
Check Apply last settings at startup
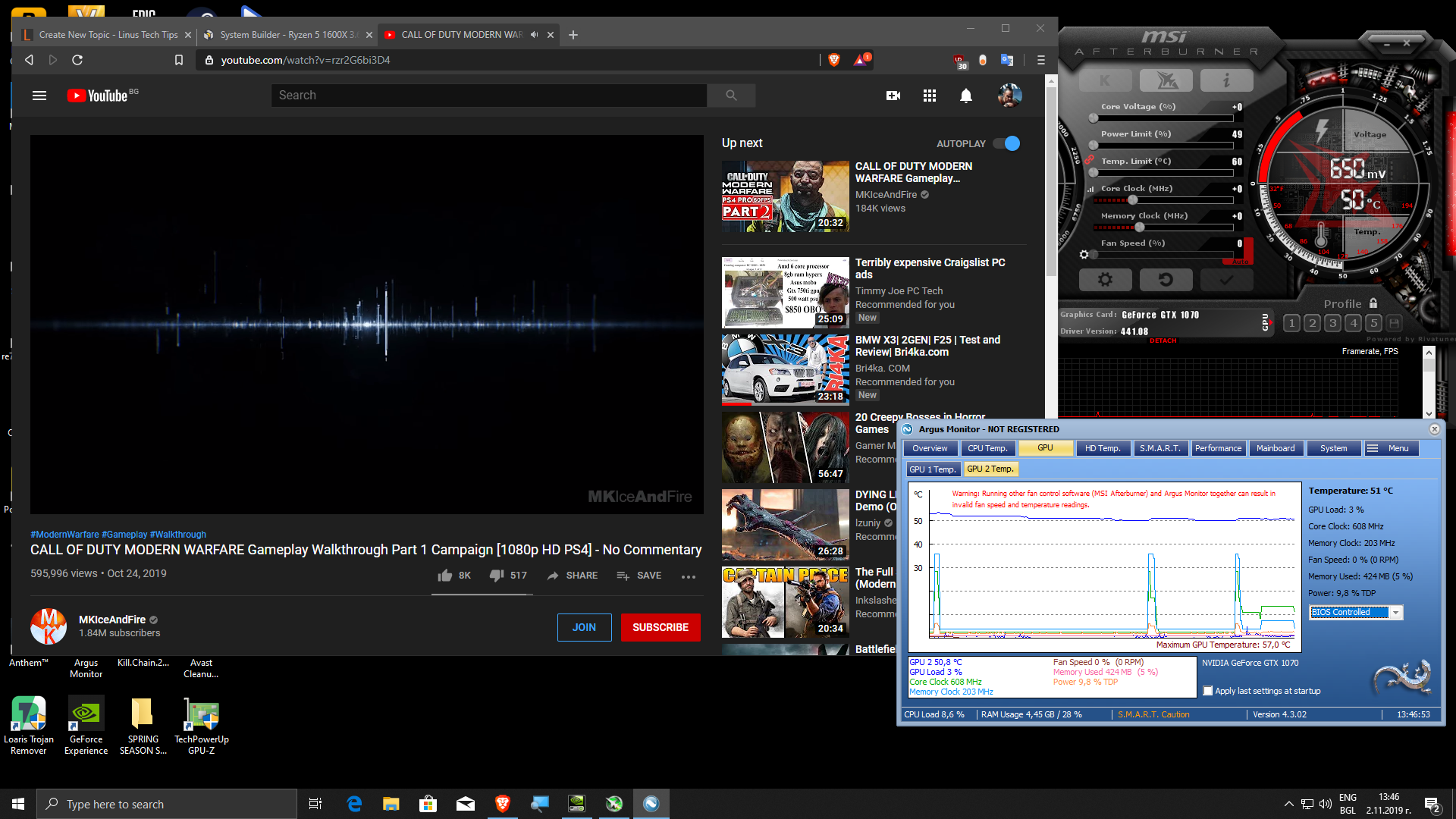point(1208,691)
